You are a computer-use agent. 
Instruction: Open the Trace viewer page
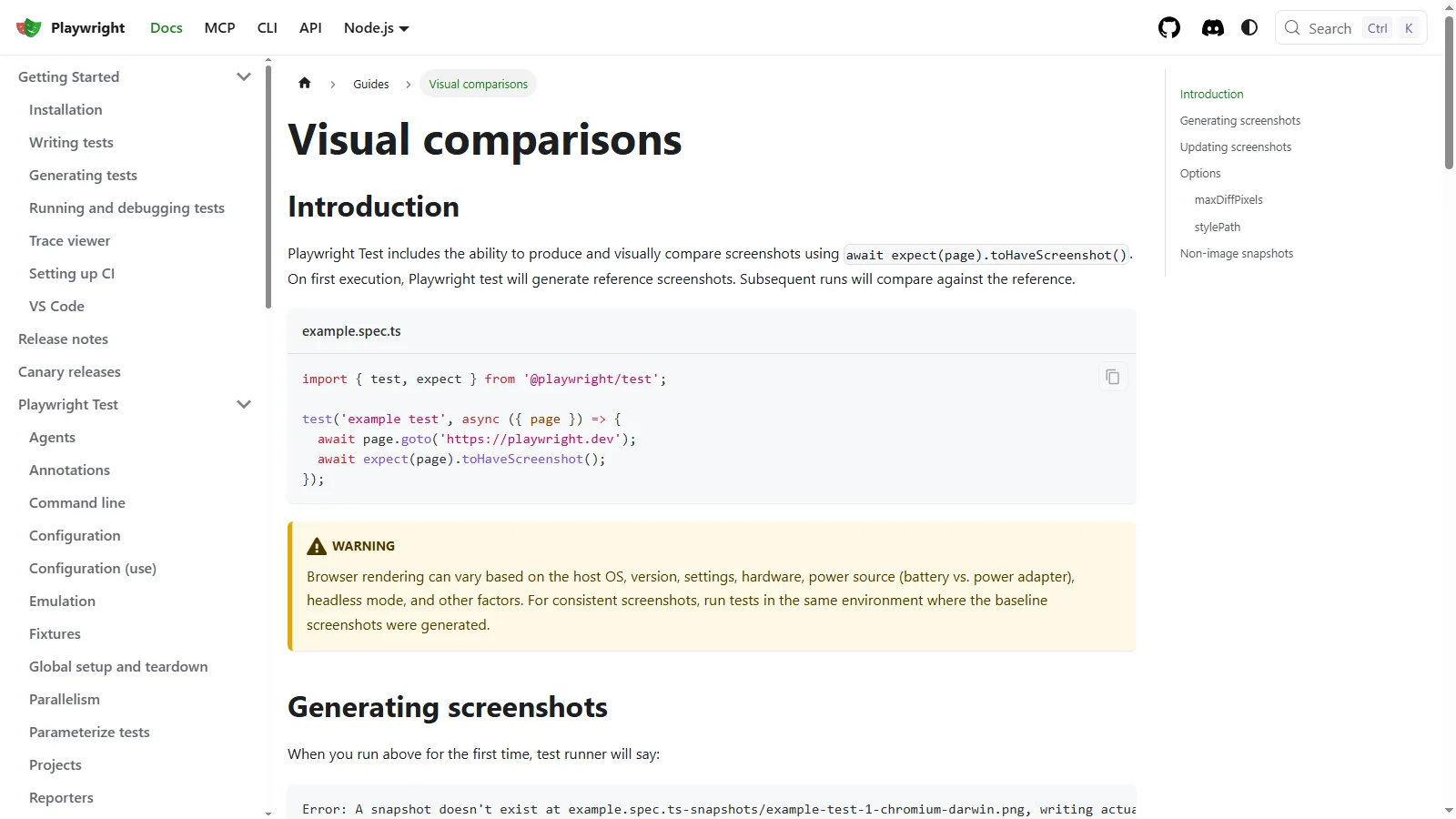[x=69, y=240]
